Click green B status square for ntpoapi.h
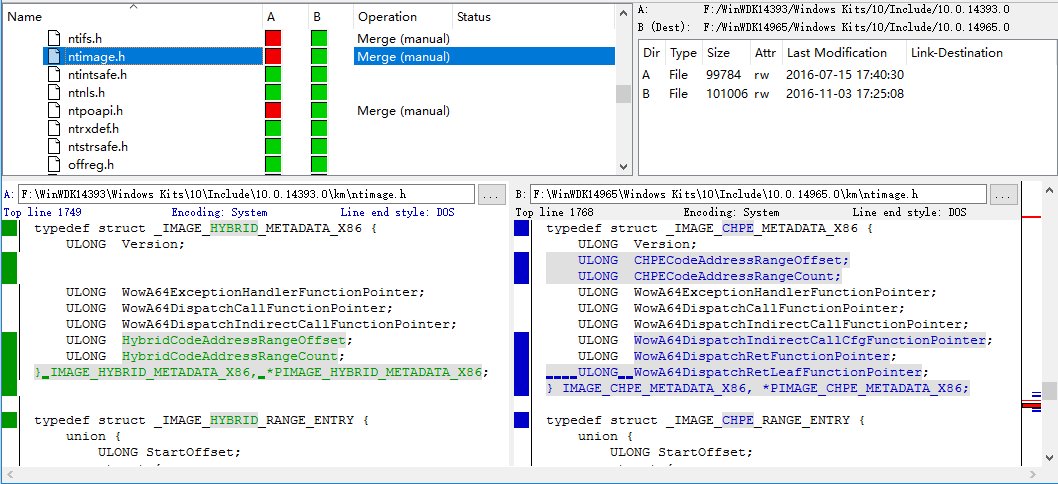 pyautogui.click(x=319, y=111)
